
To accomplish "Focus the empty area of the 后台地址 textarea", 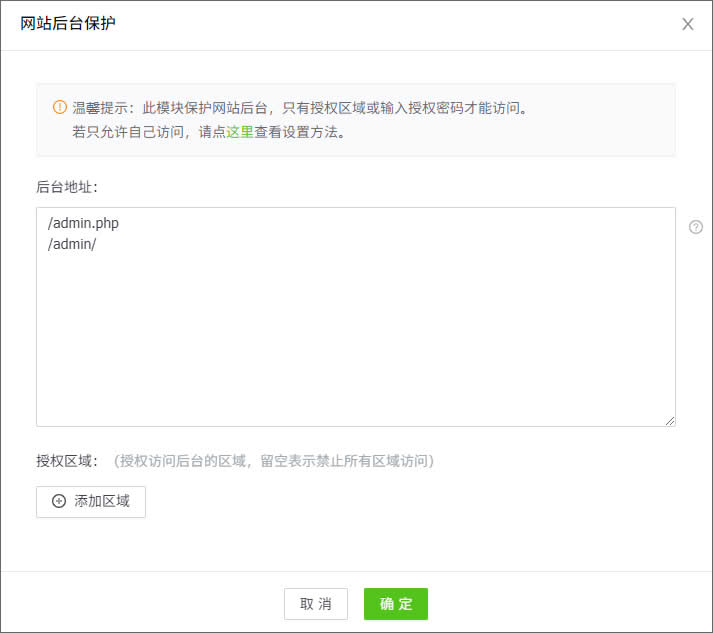I will pyautogui.click(x=355, y=340).
